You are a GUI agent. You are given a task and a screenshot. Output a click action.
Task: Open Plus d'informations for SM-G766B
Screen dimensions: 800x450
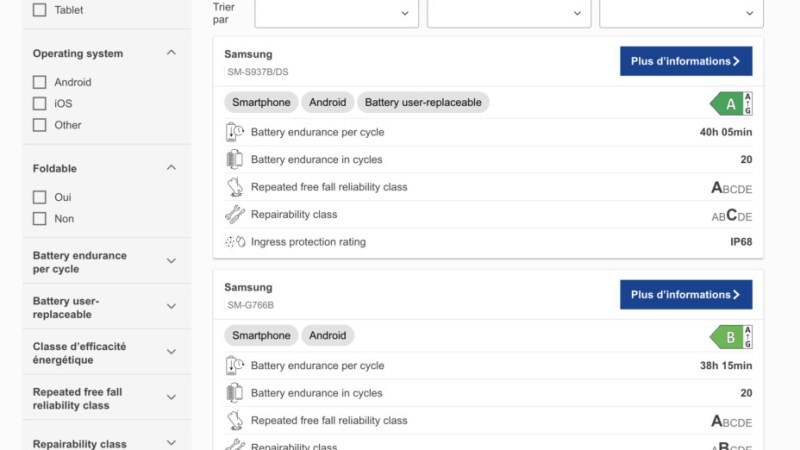[686, 294]
